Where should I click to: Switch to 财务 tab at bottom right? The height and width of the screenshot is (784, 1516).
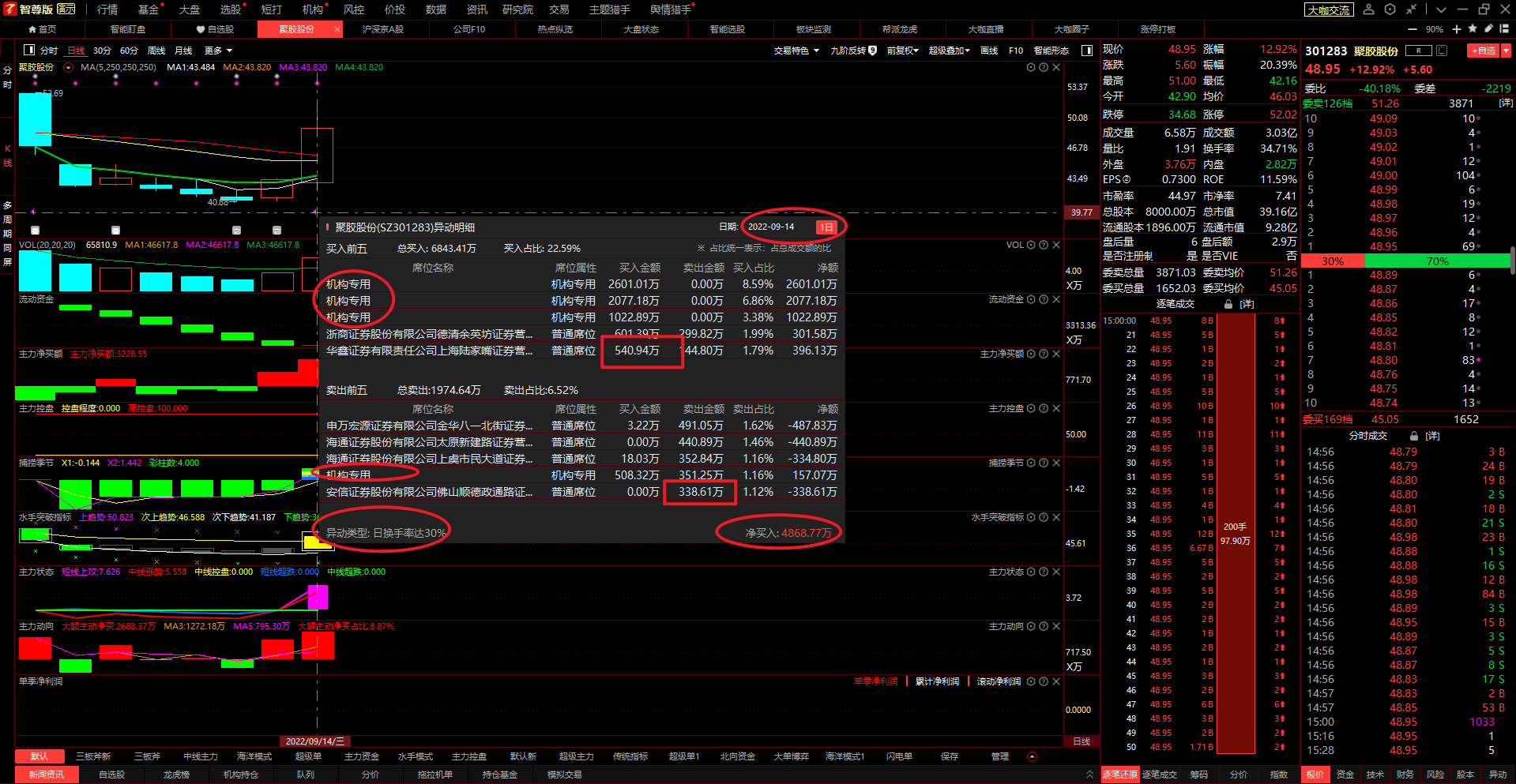coord(1405,775)
